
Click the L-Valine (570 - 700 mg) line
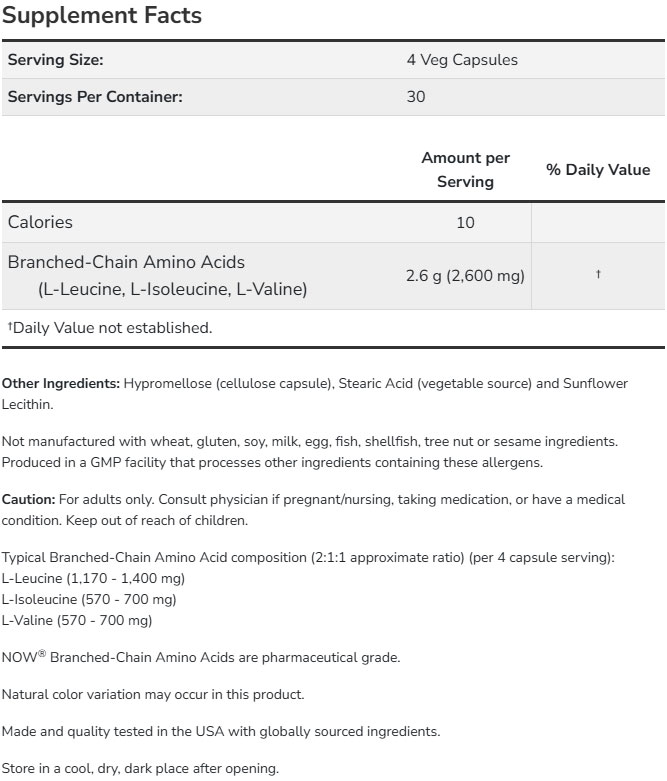click(x=77, y=620)
